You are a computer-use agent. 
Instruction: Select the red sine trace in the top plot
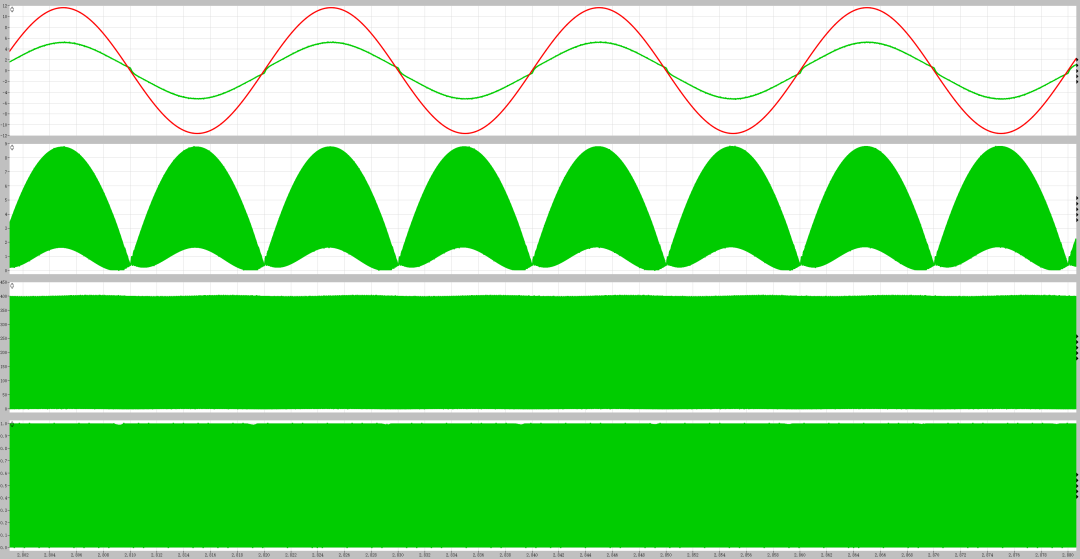click(332, 8)
